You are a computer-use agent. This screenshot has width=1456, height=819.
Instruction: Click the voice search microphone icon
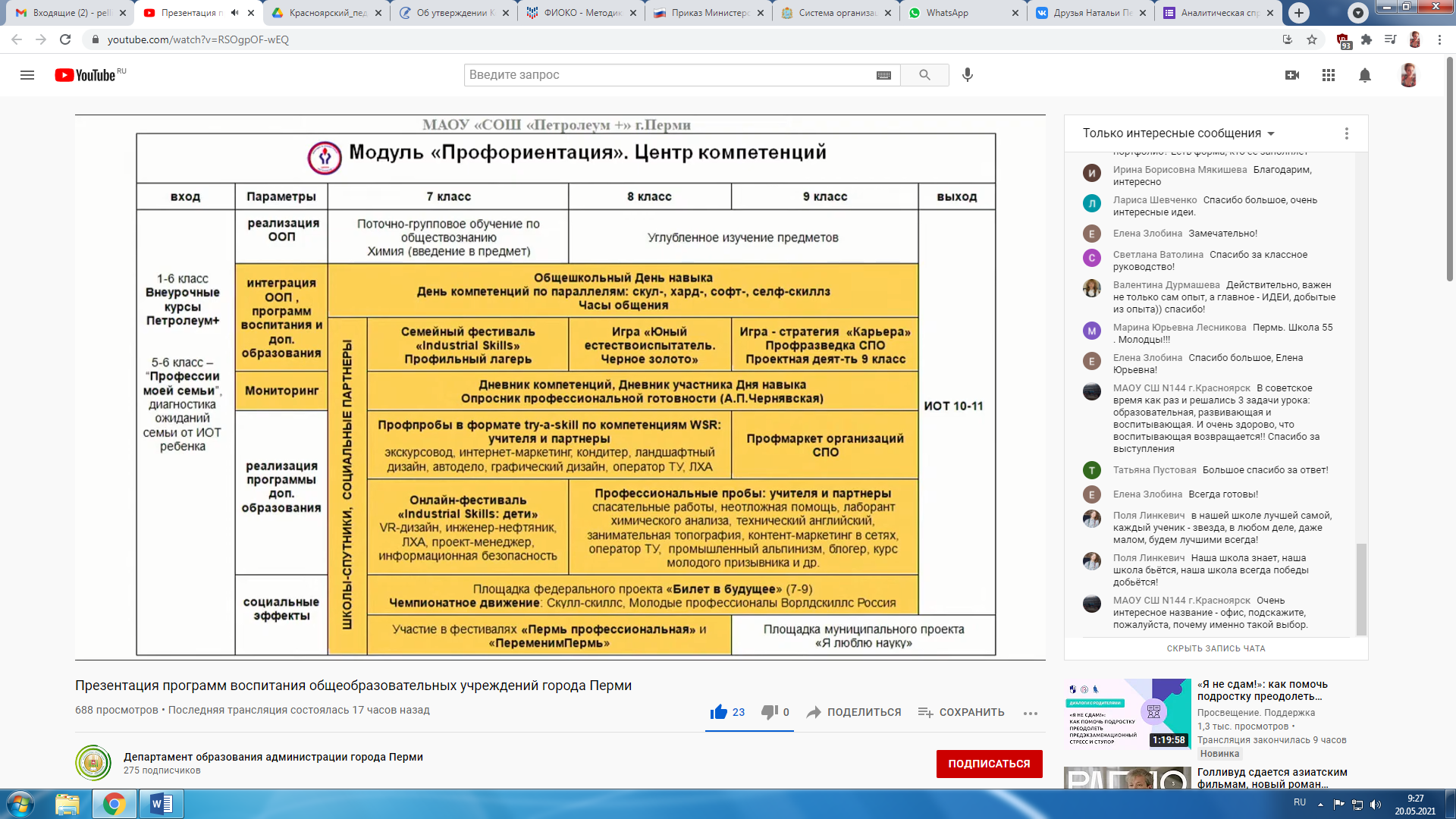pyautogui.click(x=968, y=75)
